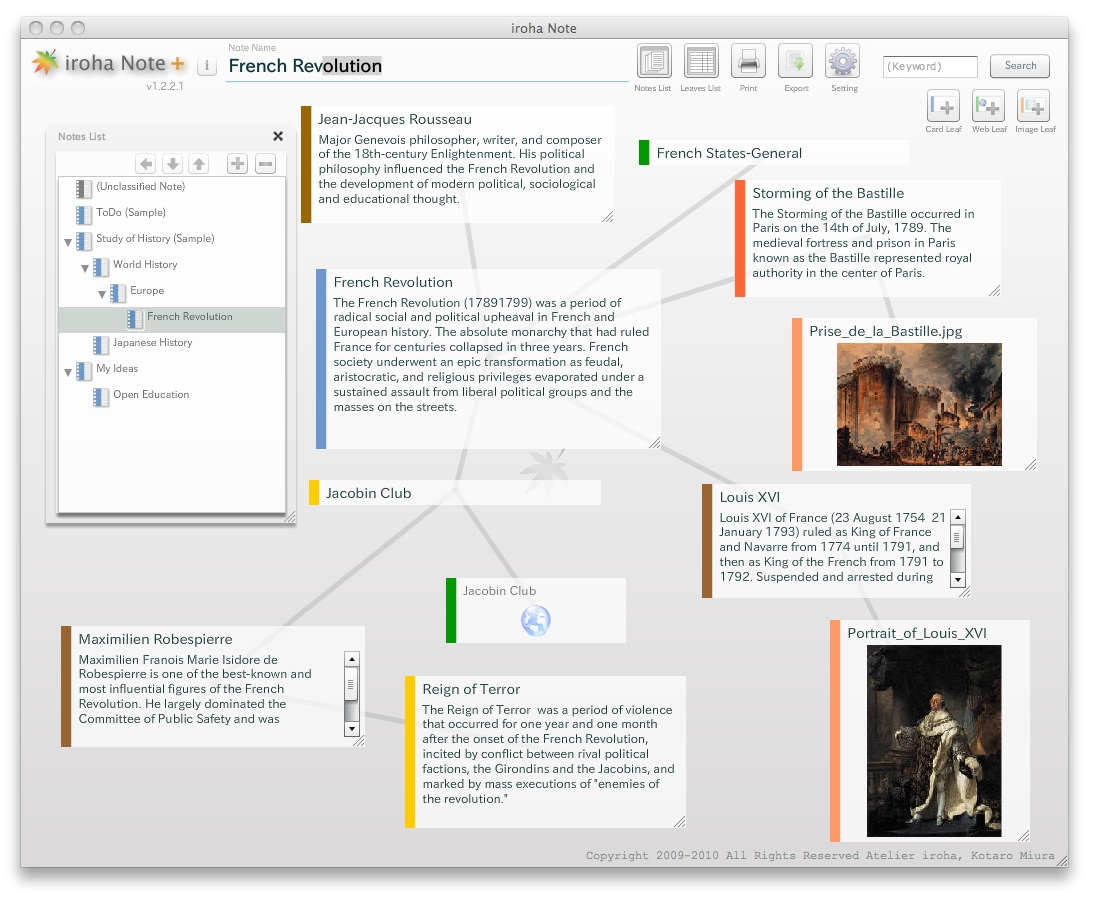The width and height of the screenshot is (1099, 901).
Task: Open the Leaves List view icon
Action: click(x=700, y=61)
